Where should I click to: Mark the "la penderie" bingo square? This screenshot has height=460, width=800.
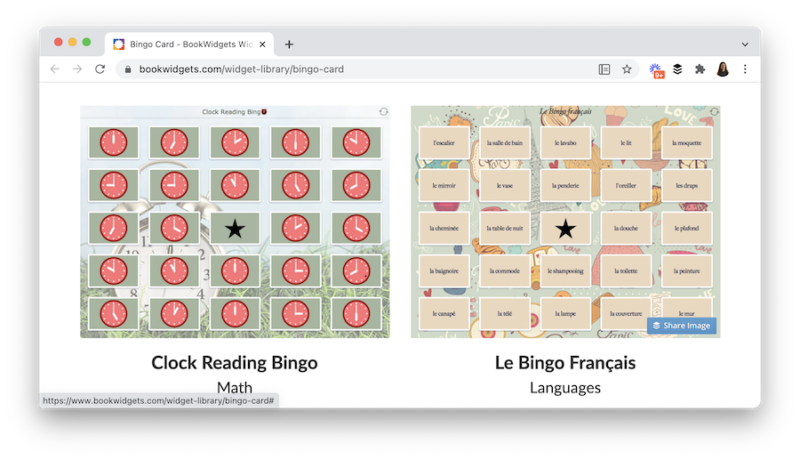[565, 186]
